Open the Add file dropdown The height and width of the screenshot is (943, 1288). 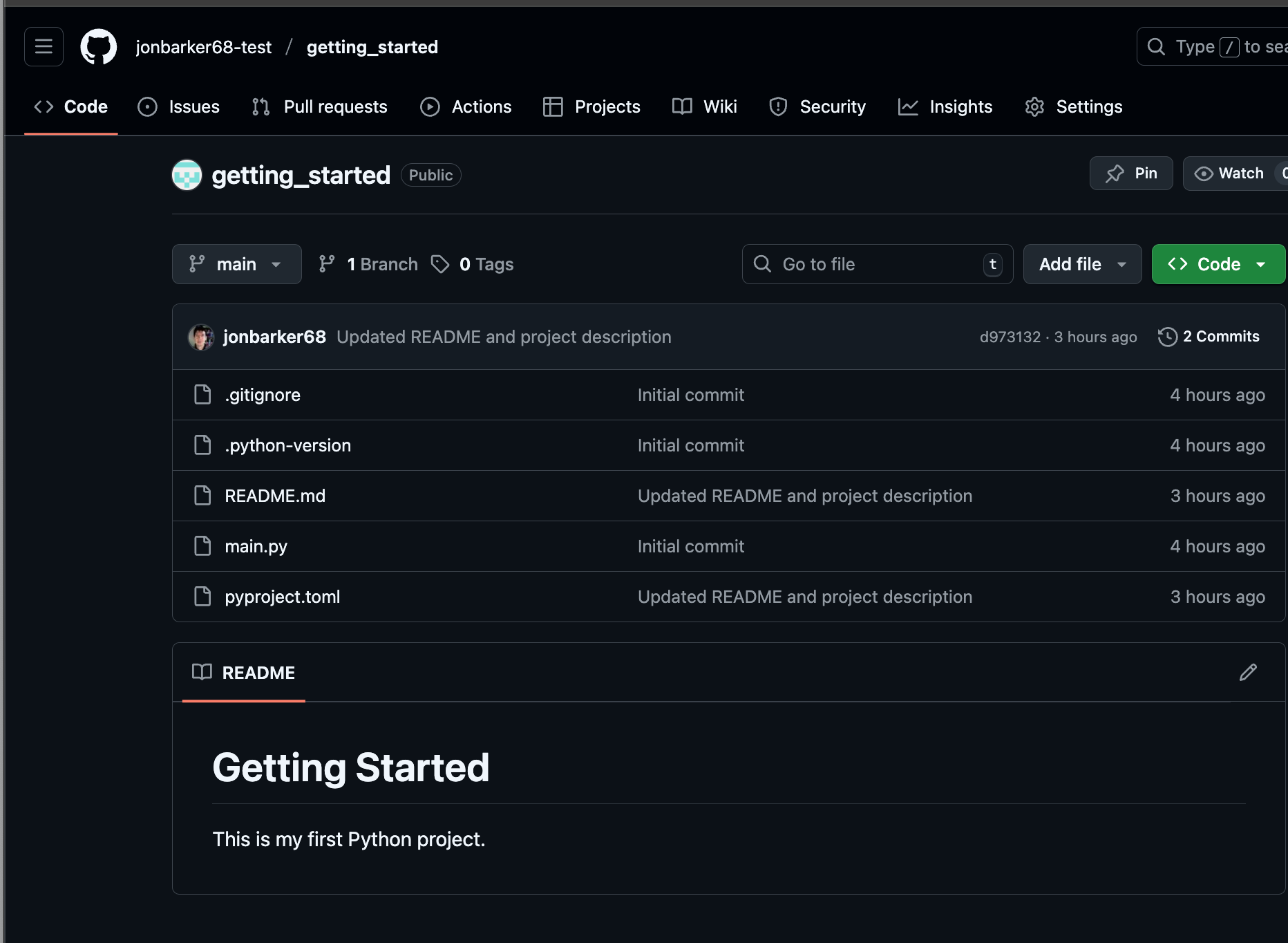[1081, 264]
